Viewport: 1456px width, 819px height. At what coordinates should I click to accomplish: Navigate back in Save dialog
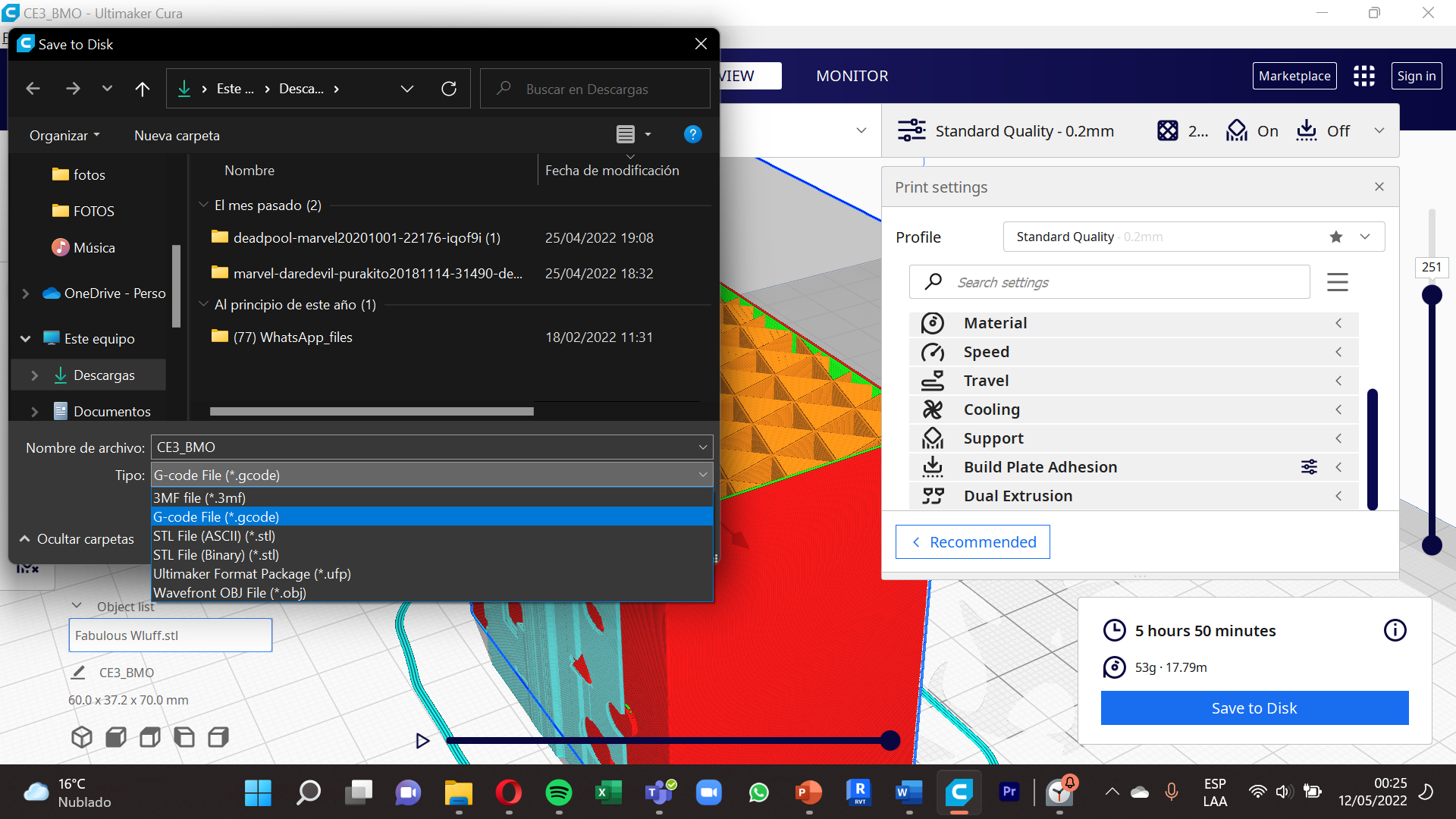[33, 89]
